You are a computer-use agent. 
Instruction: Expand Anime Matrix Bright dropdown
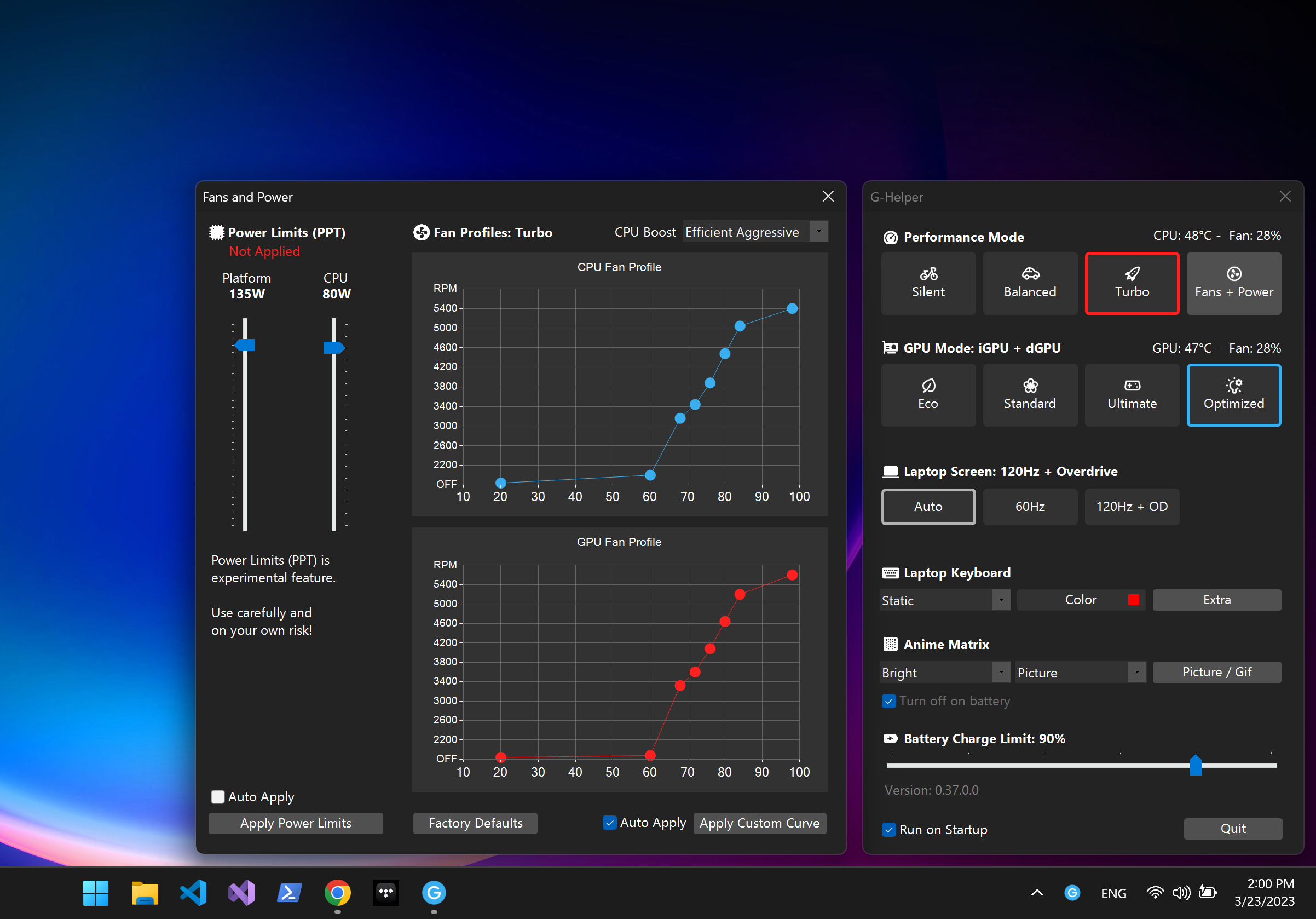[x=1001, y=673]
